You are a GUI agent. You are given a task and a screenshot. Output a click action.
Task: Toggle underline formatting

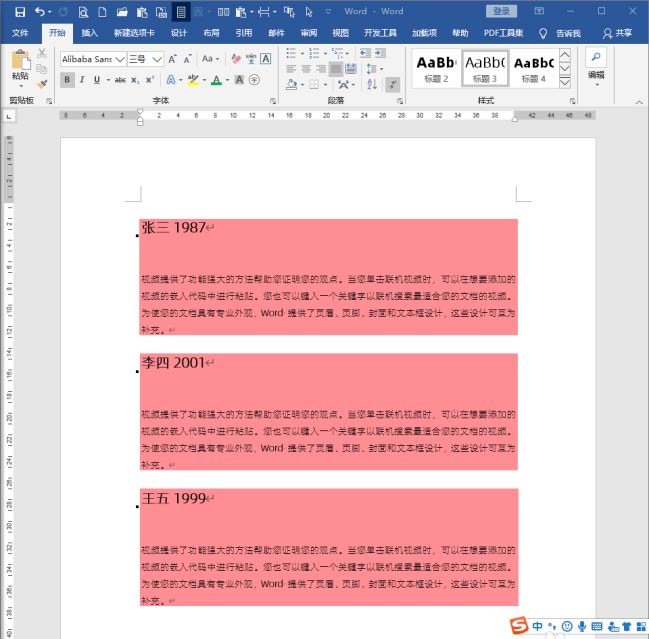point(97,79)
